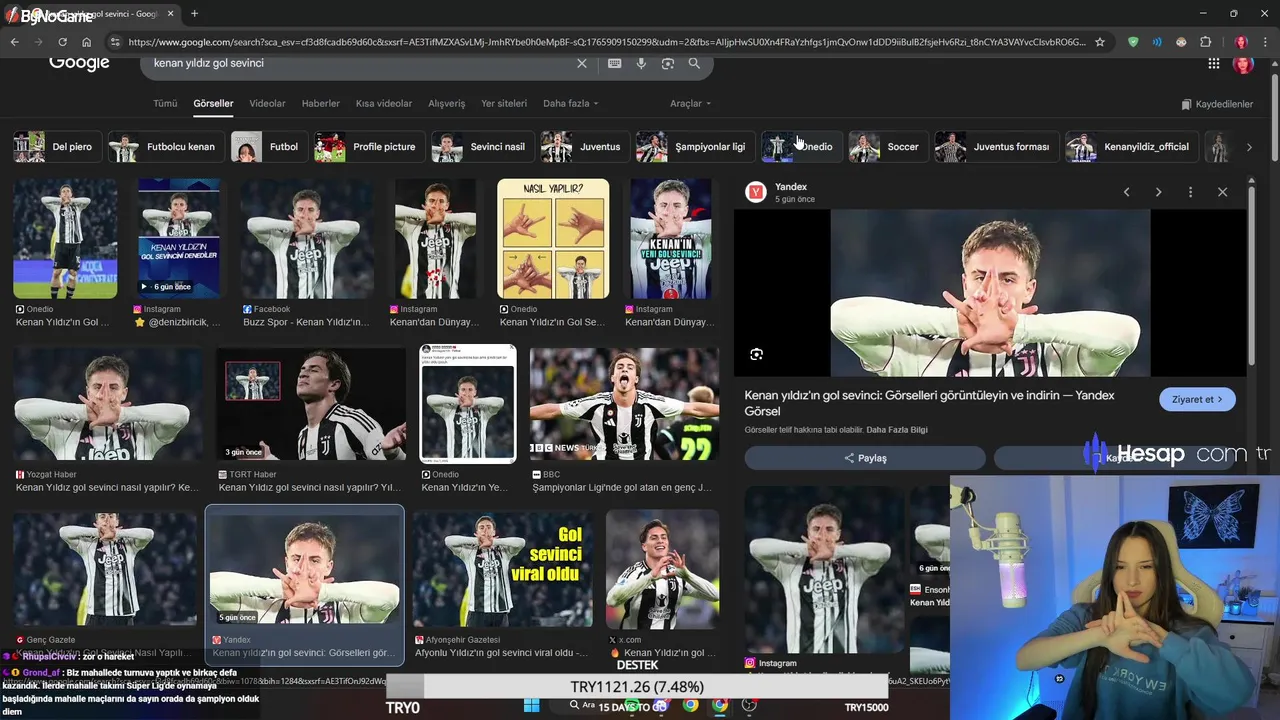
Task: Open the browser extensions puzzle icon
Action: 1205,42
